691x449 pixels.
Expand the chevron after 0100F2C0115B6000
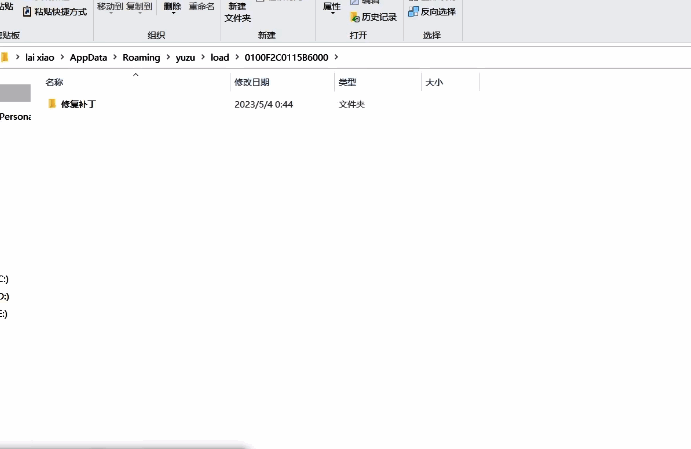point(336,57)
